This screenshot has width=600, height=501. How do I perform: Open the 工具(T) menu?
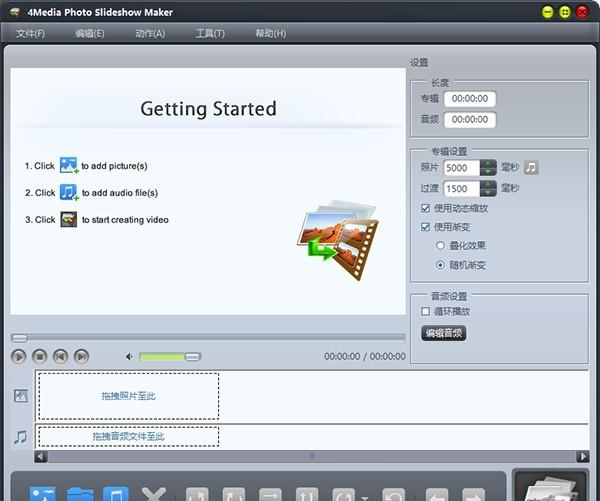coord(210,34)
